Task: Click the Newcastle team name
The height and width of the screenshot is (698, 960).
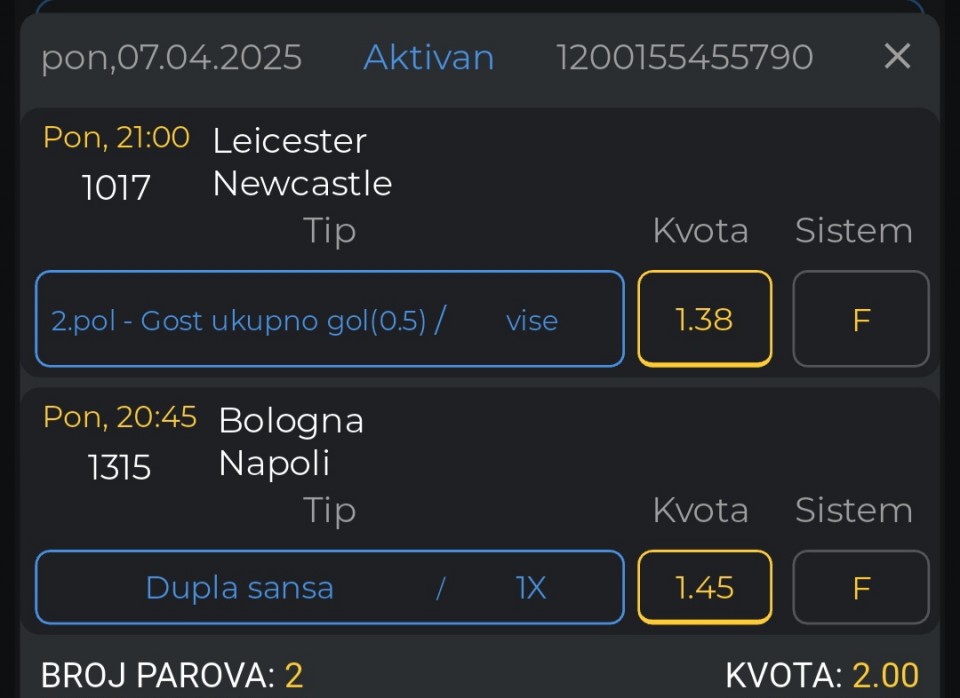Action: pyautogui.click(x=302, y=184)
